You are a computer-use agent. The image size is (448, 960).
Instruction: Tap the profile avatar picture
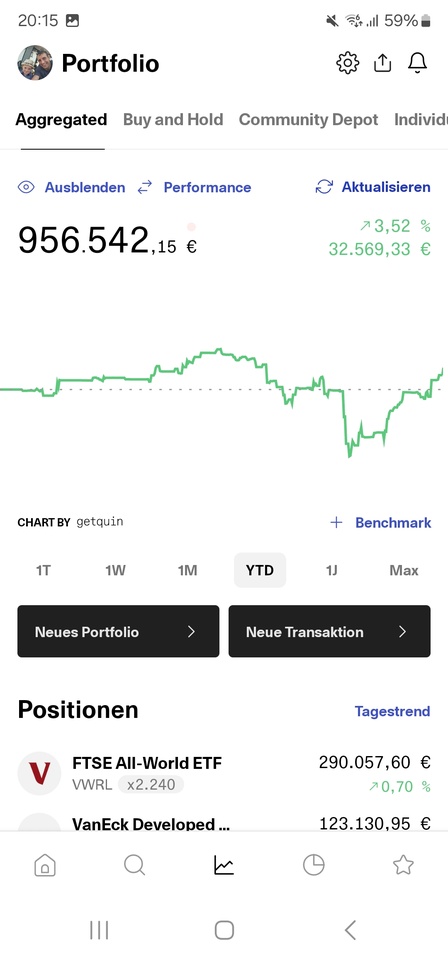(35, 63)
